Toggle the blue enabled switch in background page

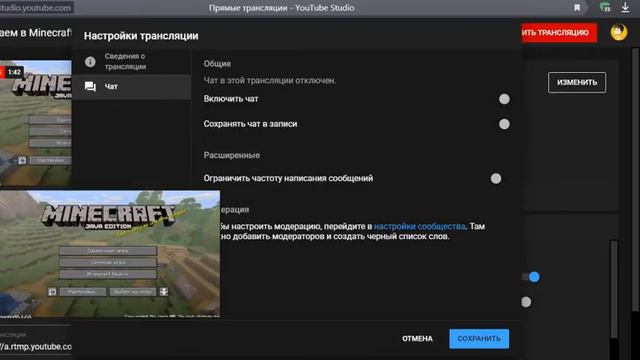[531, 277]
